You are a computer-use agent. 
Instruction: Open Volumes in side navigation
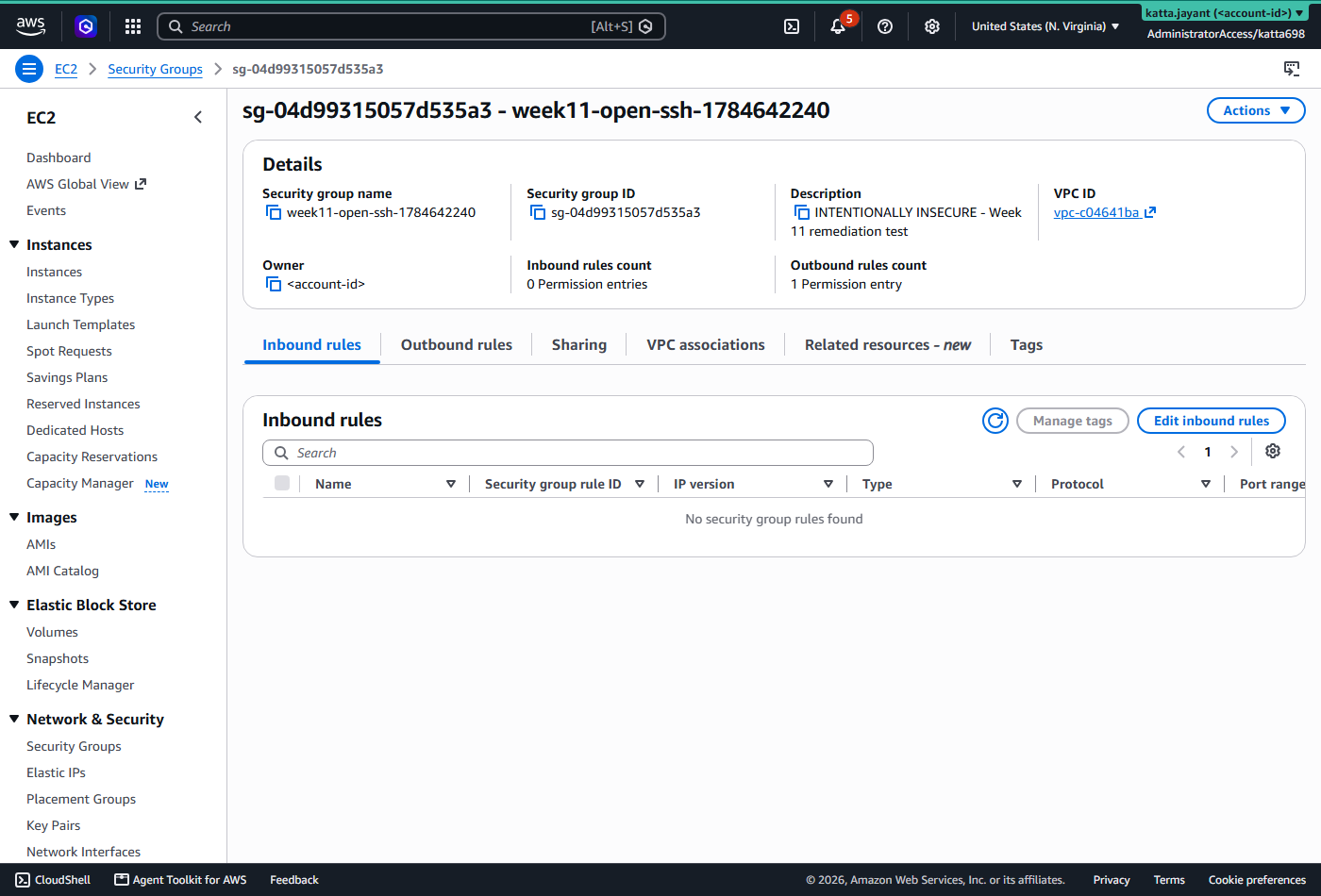[x=52, y=632]
